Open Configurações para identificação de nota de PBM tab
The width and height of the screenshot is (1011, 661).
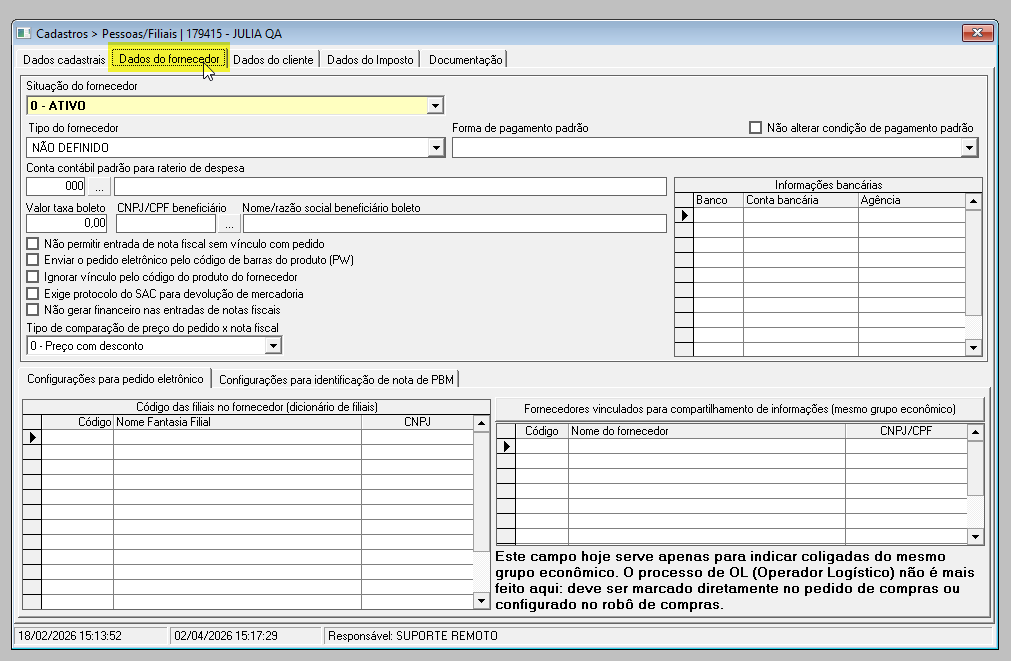[x=336, y=380]
